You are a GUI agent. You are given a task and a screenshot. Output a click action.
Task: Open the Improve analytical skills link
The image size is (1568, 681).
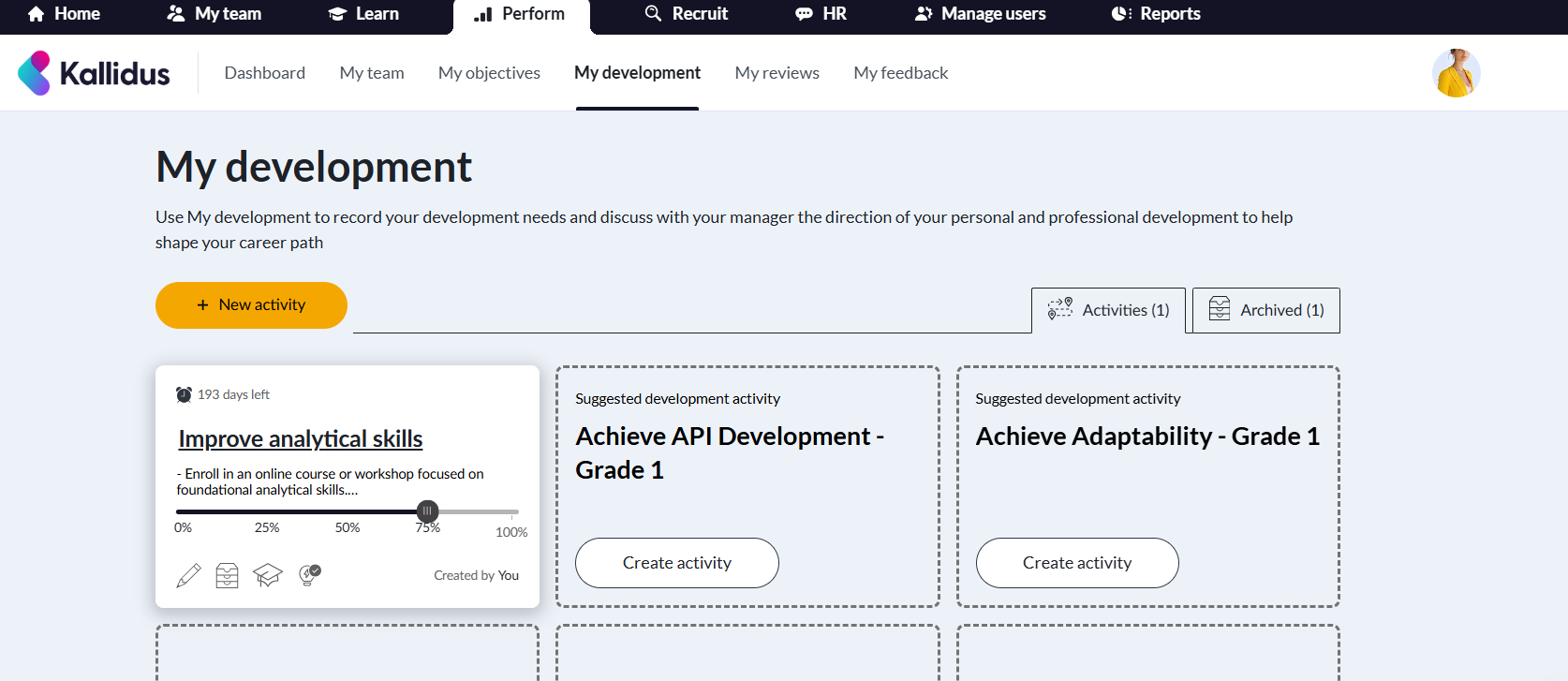pyautogui.click(x=301, y=439)
